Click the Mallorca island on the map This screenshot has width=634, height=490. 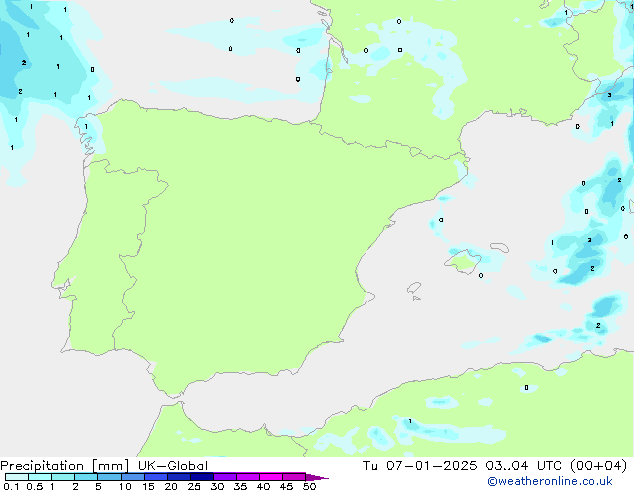click(463, 261)
